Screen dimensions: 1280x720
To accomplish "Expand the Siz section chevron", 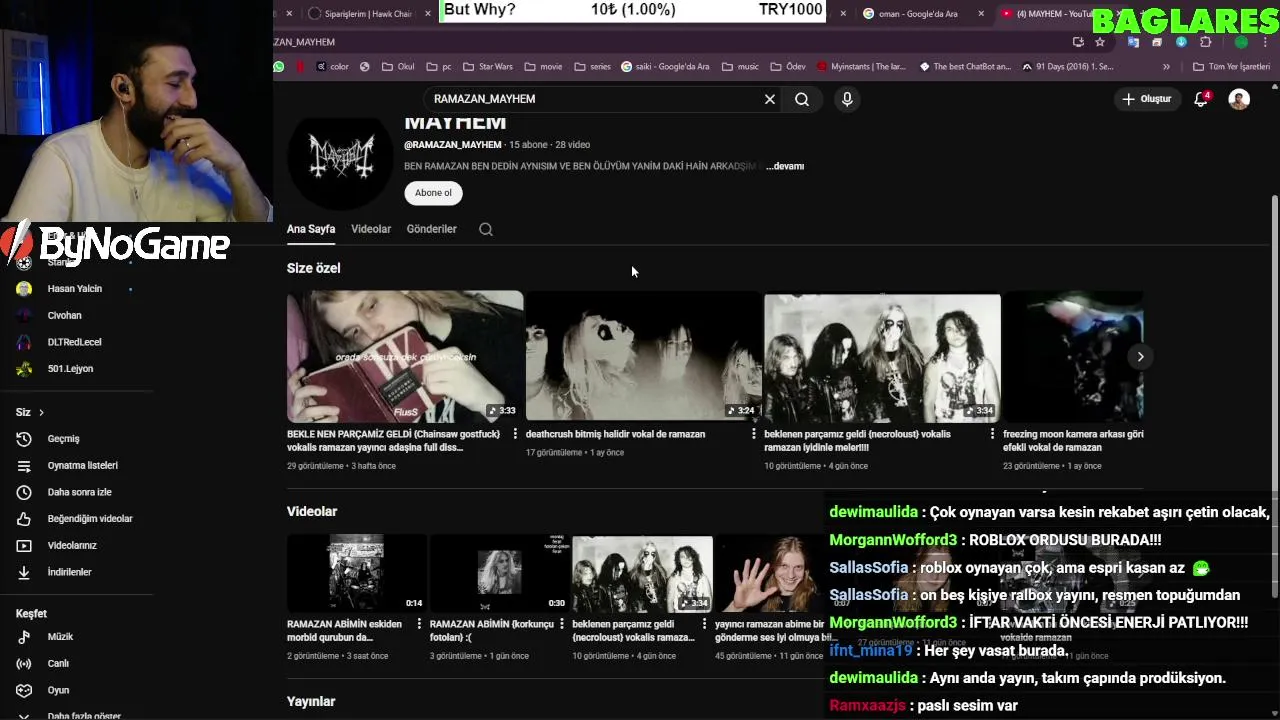I will point(41,412).
